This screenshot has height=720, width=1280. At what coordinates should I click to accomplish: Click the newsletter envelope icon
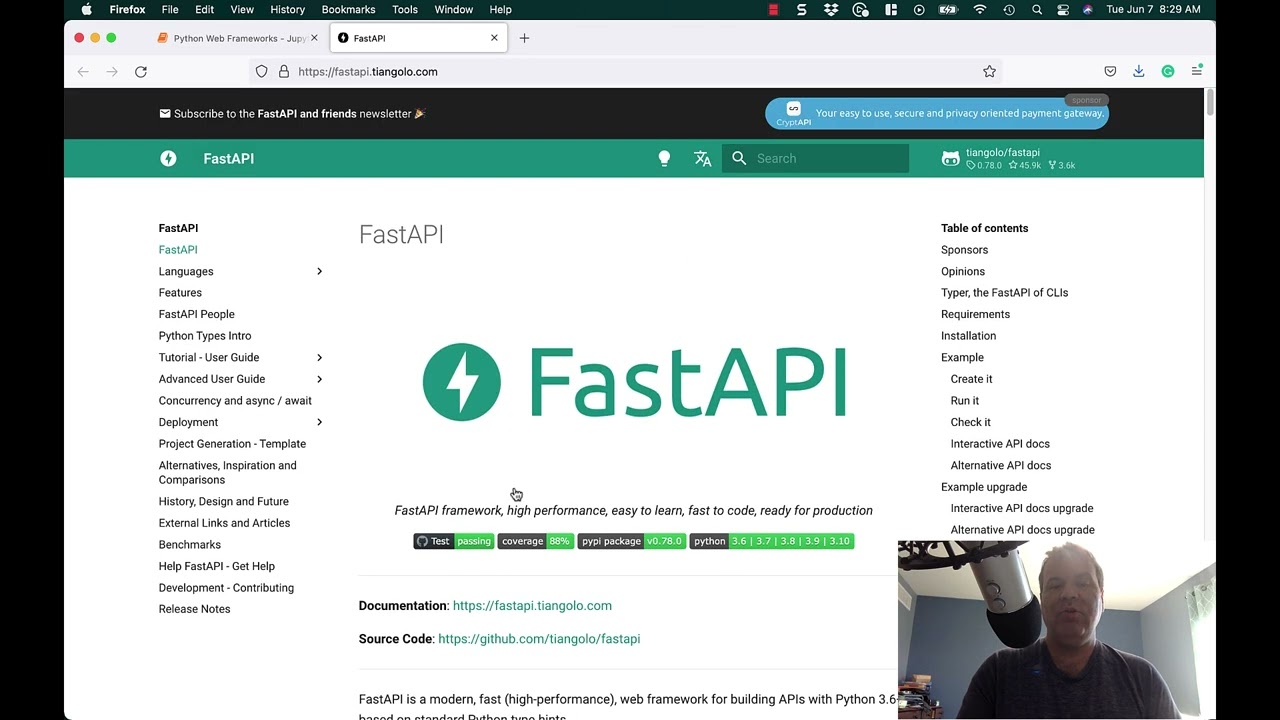[165, 114]
